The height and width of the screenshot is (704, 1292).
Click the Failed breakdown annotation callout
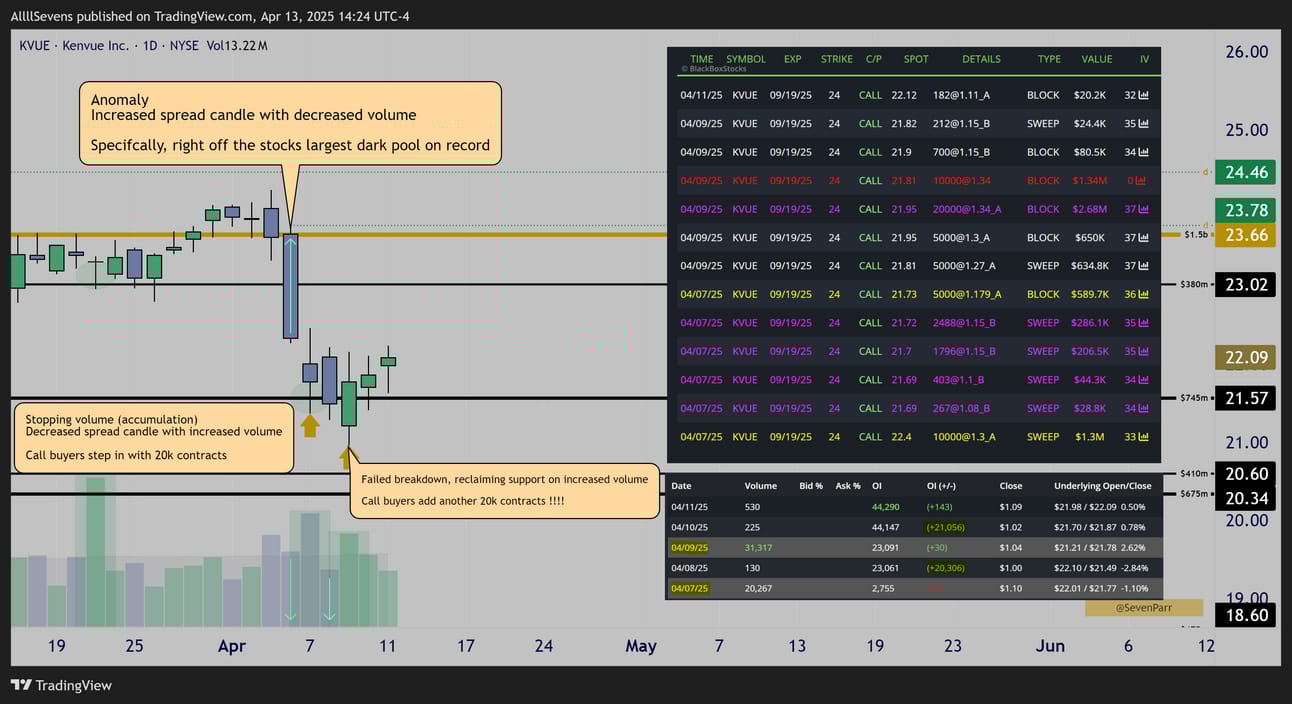pyautogui.click(x=505, y=490)
